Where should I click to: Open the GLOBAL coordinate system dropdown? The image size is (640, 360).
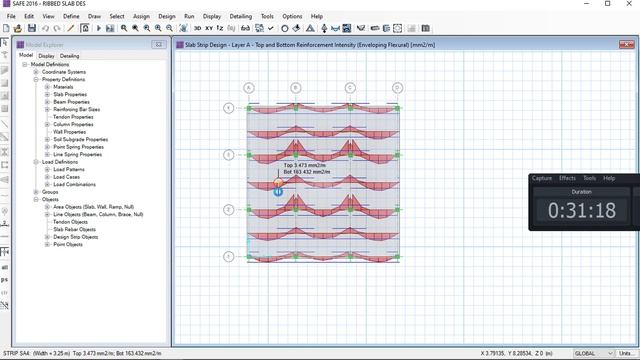[594, 353]
